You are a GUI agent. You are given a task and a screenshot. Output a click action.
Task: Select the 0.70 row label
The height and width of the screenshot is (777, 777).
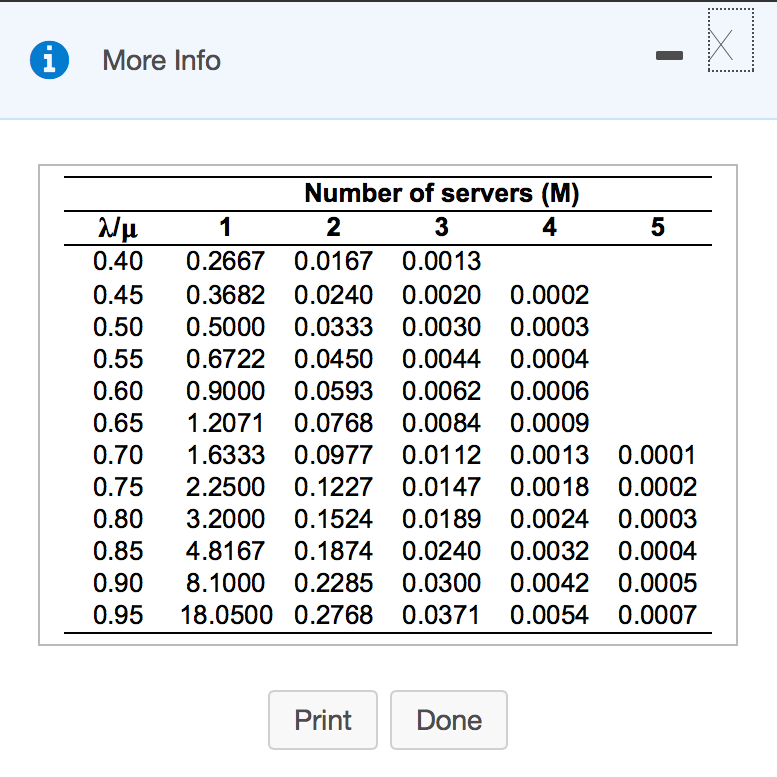click(117, 455)
